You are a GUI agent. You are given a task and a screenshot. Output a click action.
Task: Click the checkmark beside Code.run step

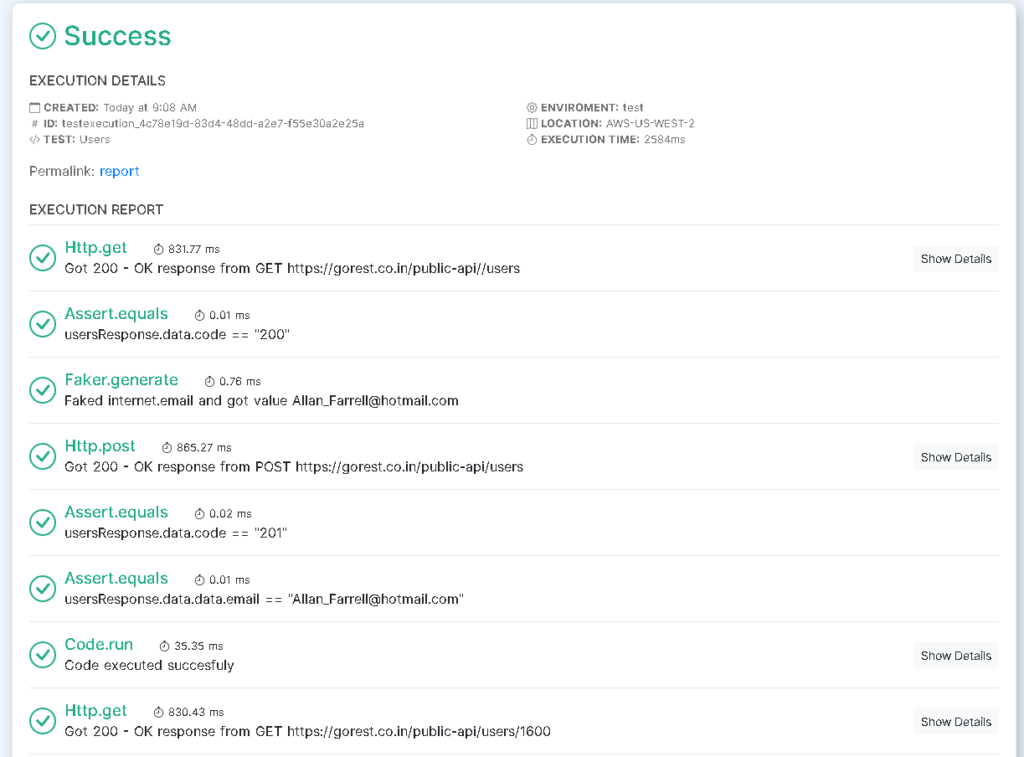point(42,655)
